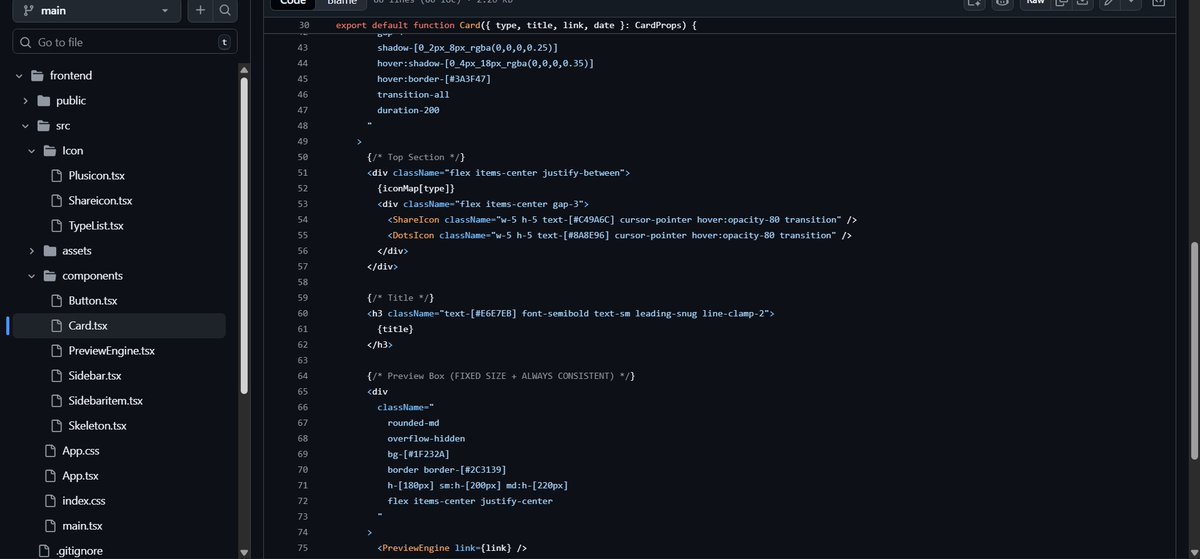Click the Shareicon.tsx file icon
1200x559 pixels.
tap(56, 201)
